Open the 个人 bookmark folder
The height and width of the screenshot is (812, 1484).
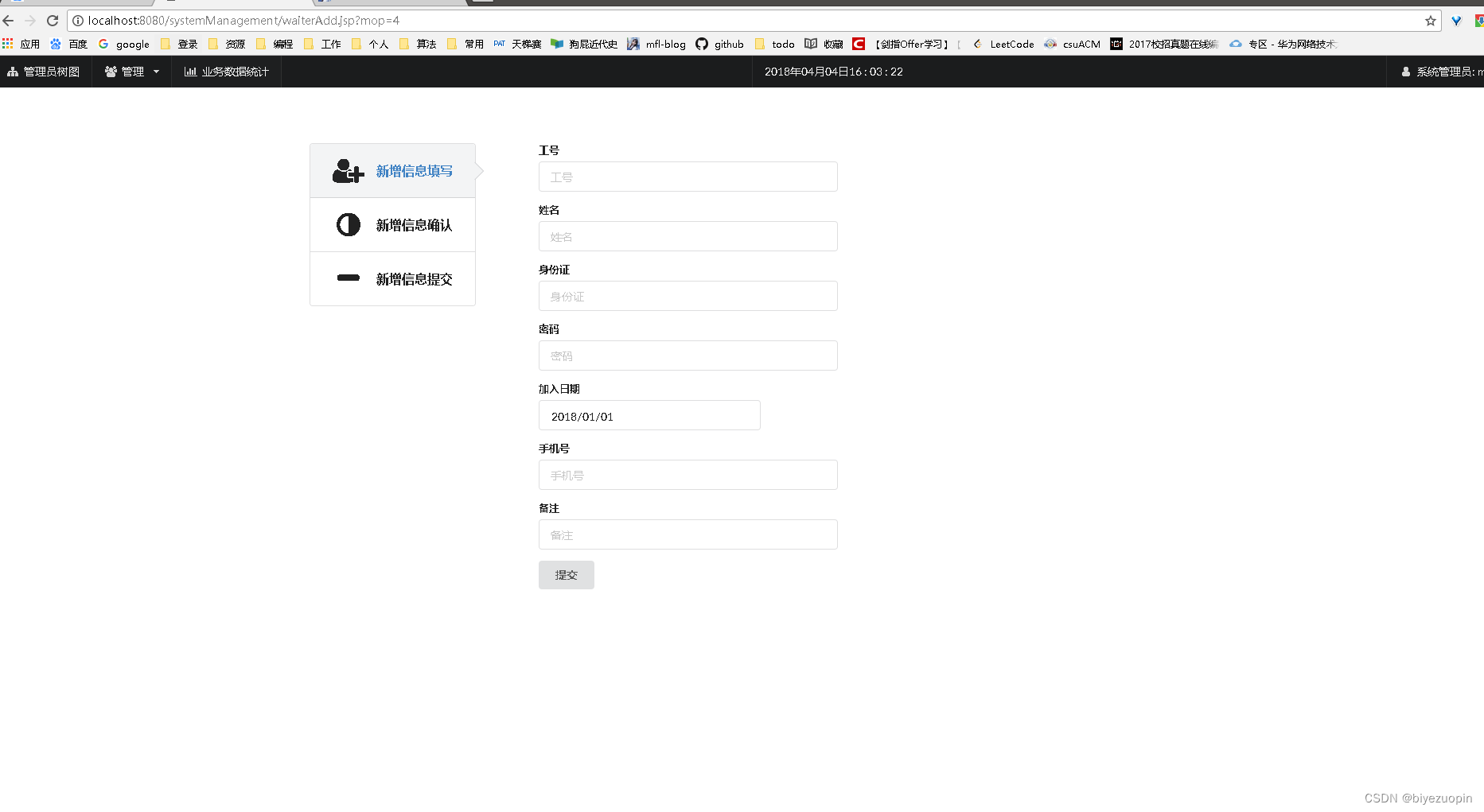(371, 44)
